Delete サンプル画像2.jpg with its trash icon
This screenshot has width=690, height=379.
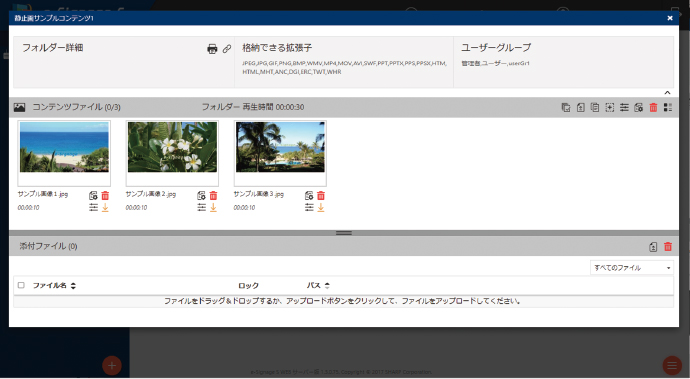[213, 196]
